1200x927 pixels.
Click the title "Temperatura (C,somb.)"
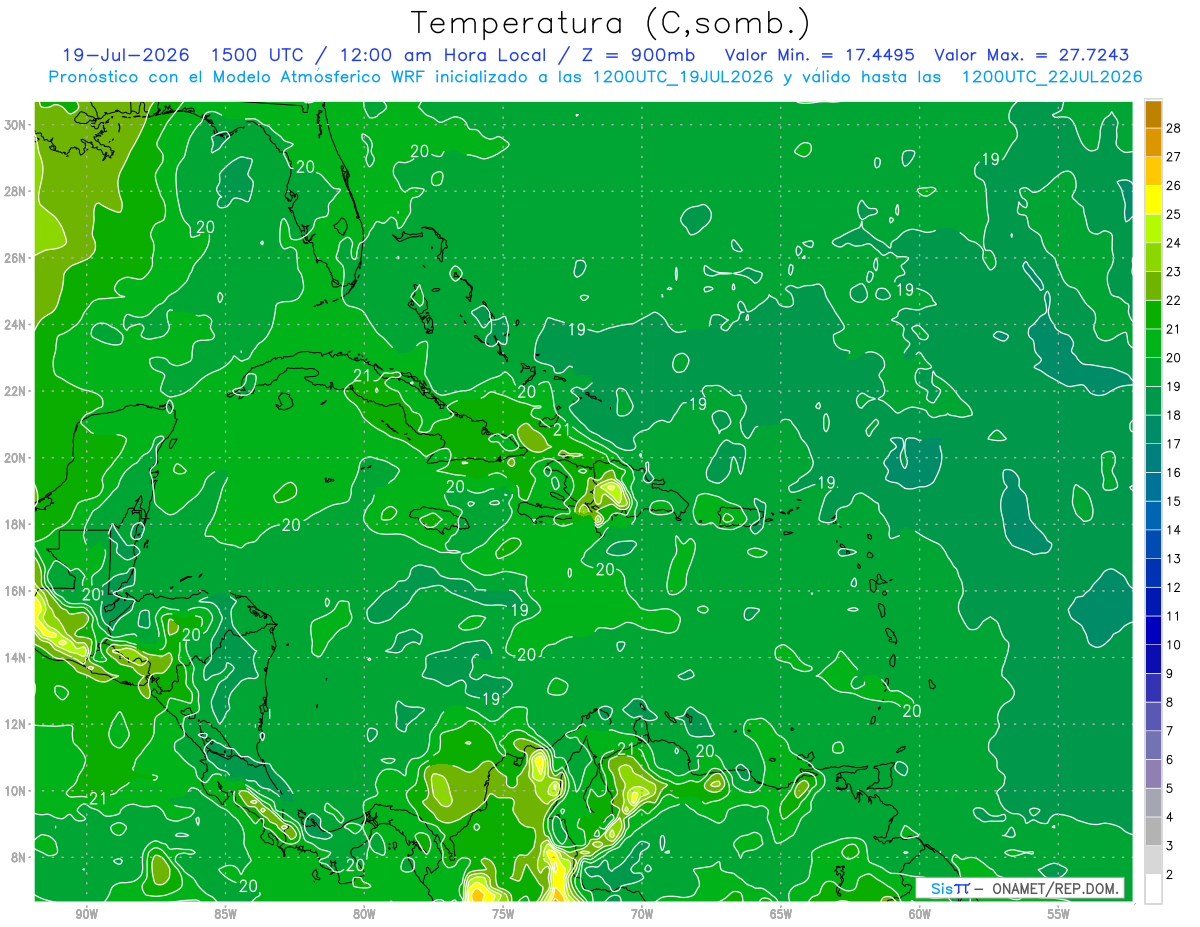click(611, 23)
